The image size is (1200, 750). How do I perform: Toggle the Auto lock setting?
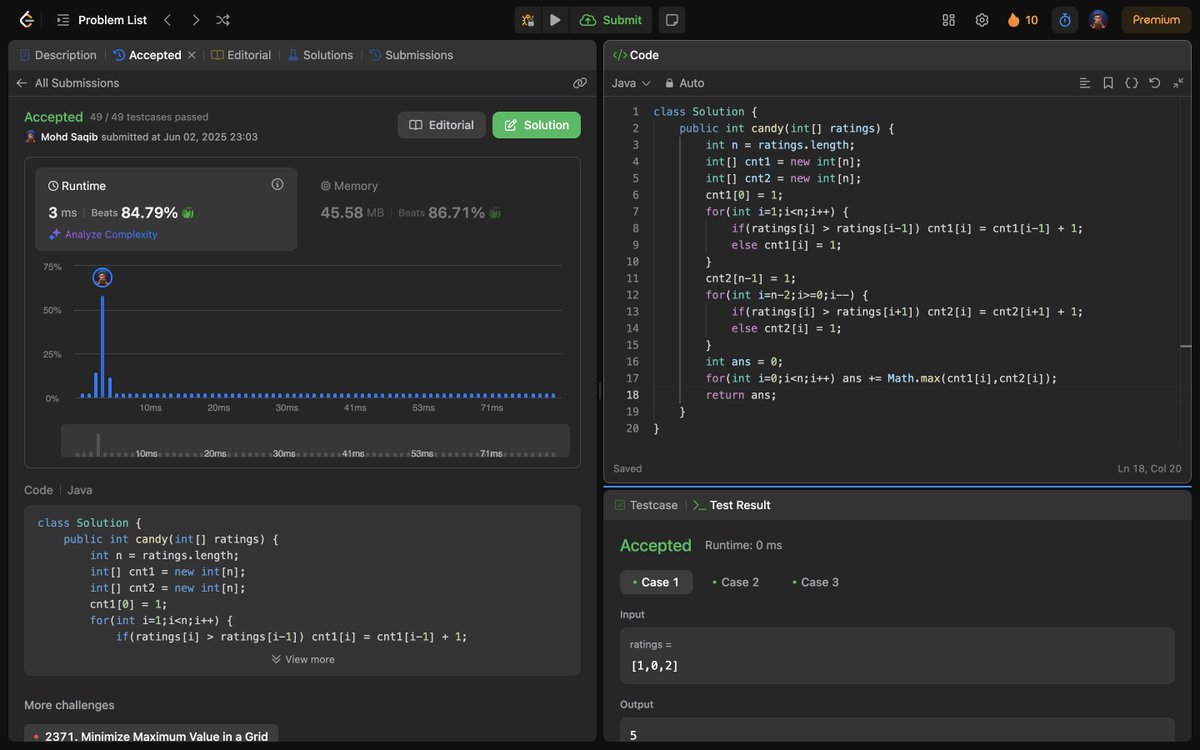coord(684,83)
